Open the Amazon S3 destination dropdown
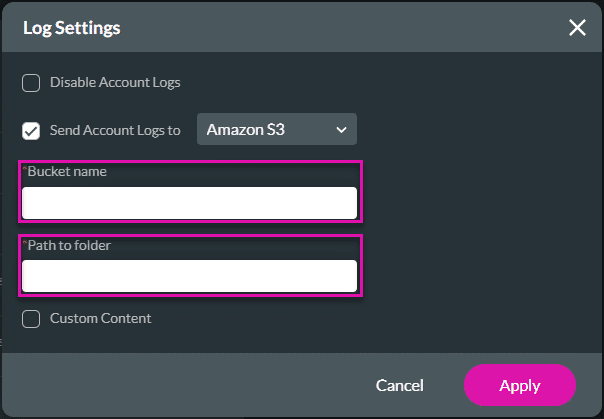The image size is (604, 419). pos(276,130)
